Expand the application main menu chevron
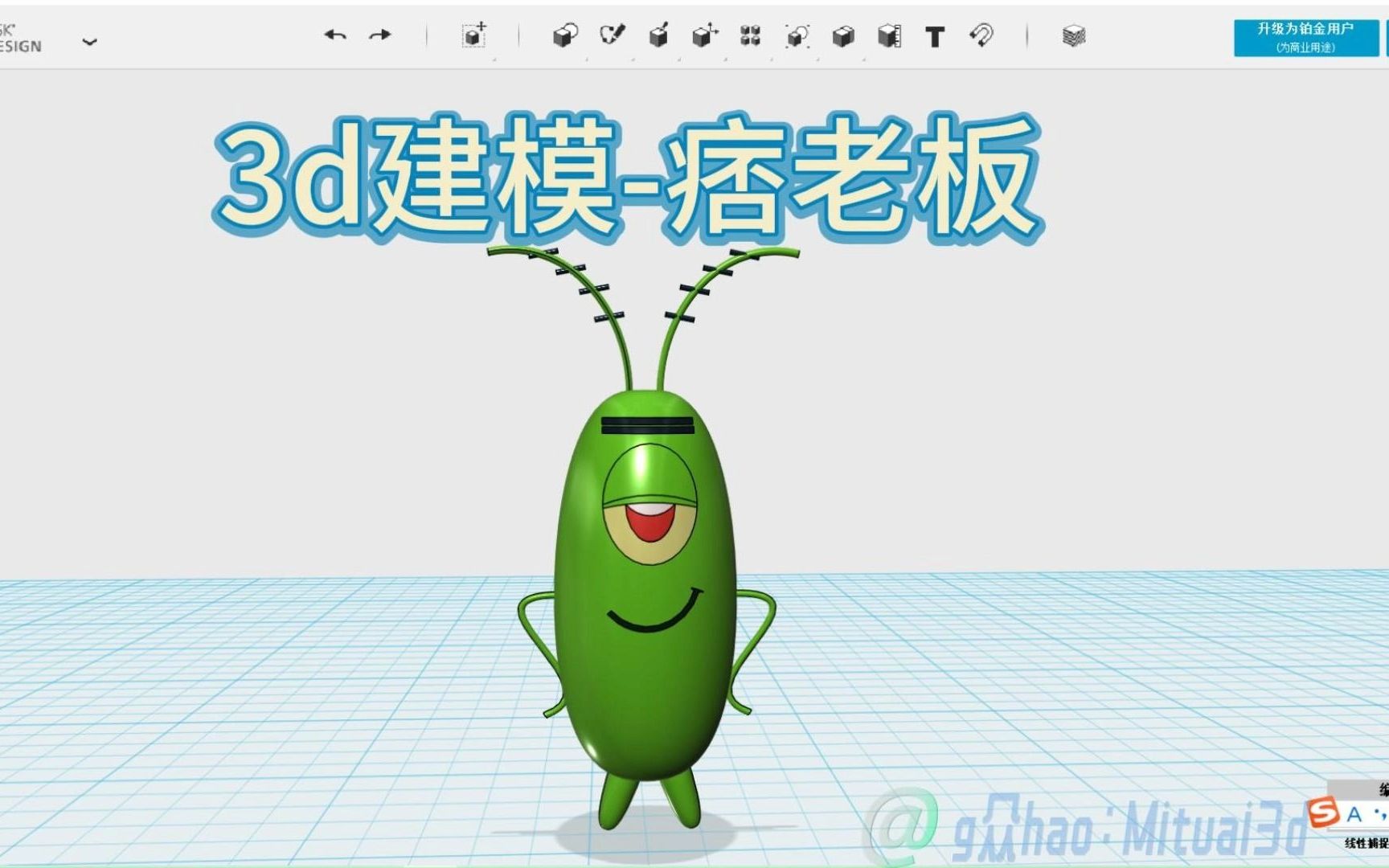Screen dimensions: 1389x868 tap(91, 42)
